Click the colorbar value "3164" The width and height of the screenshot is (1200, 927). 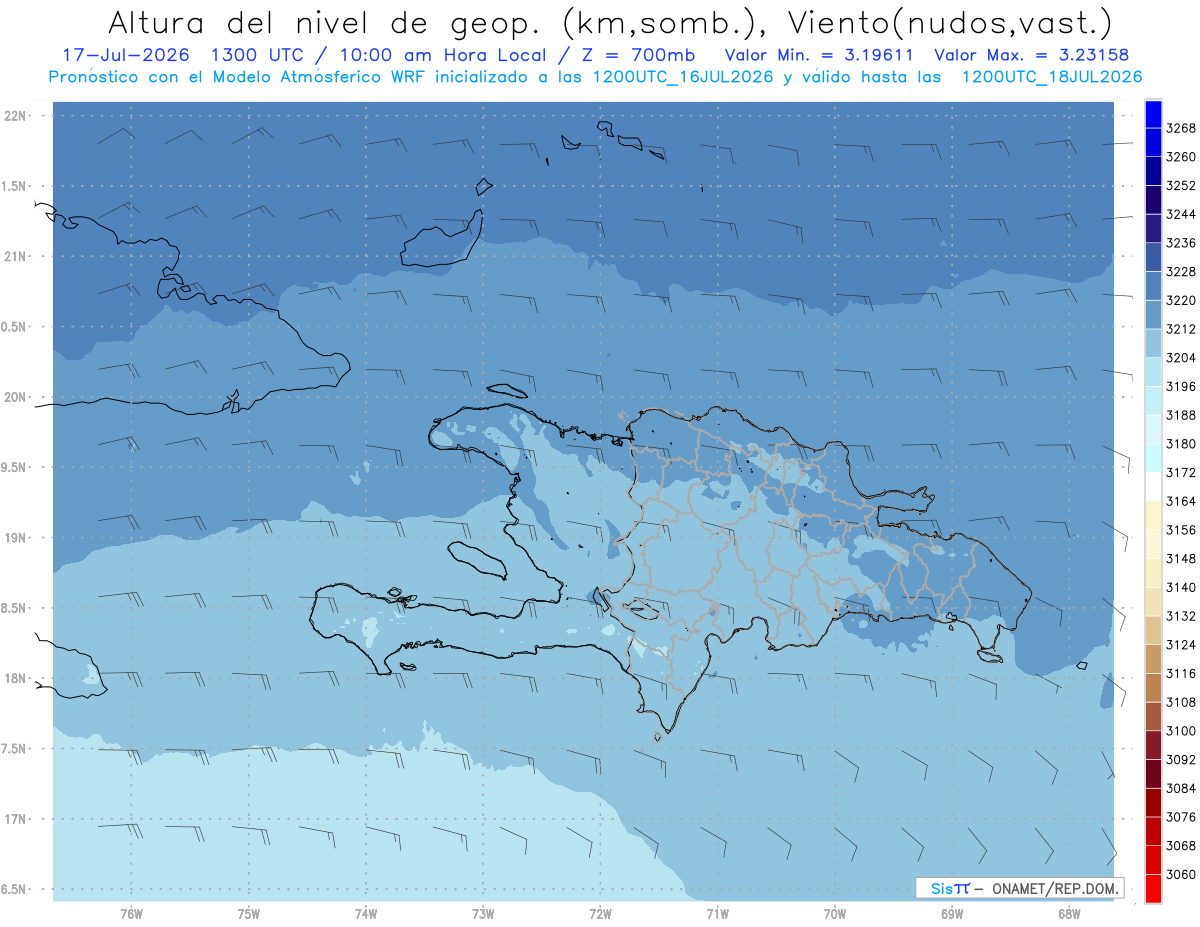(x=1181, y=501)
